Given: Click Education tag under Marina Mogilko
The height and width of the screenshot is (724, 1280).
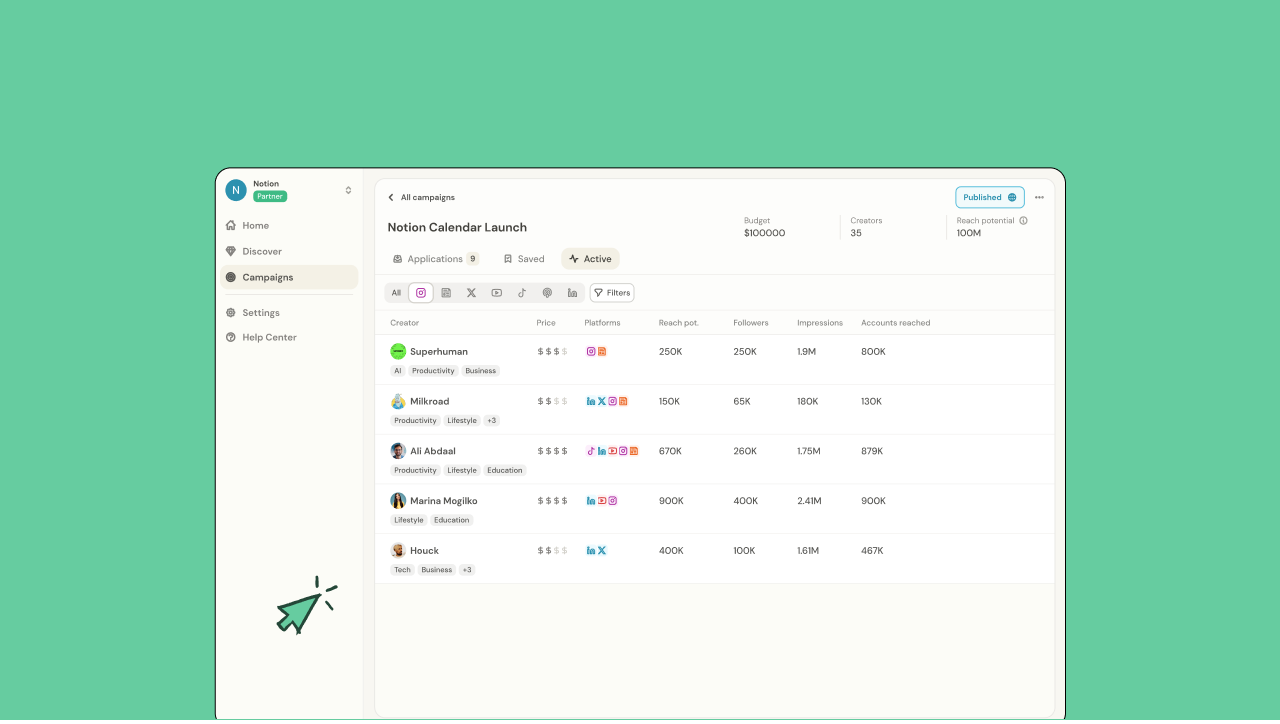Looking at the screenshot, I should (x=451, y=520).
